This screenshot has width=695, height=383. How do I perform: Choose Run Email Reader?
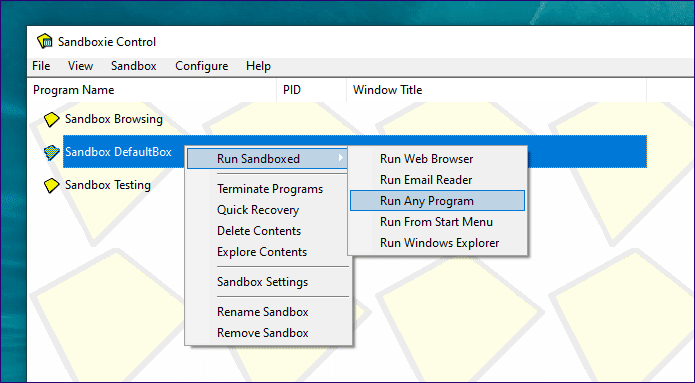coord(437,180)
